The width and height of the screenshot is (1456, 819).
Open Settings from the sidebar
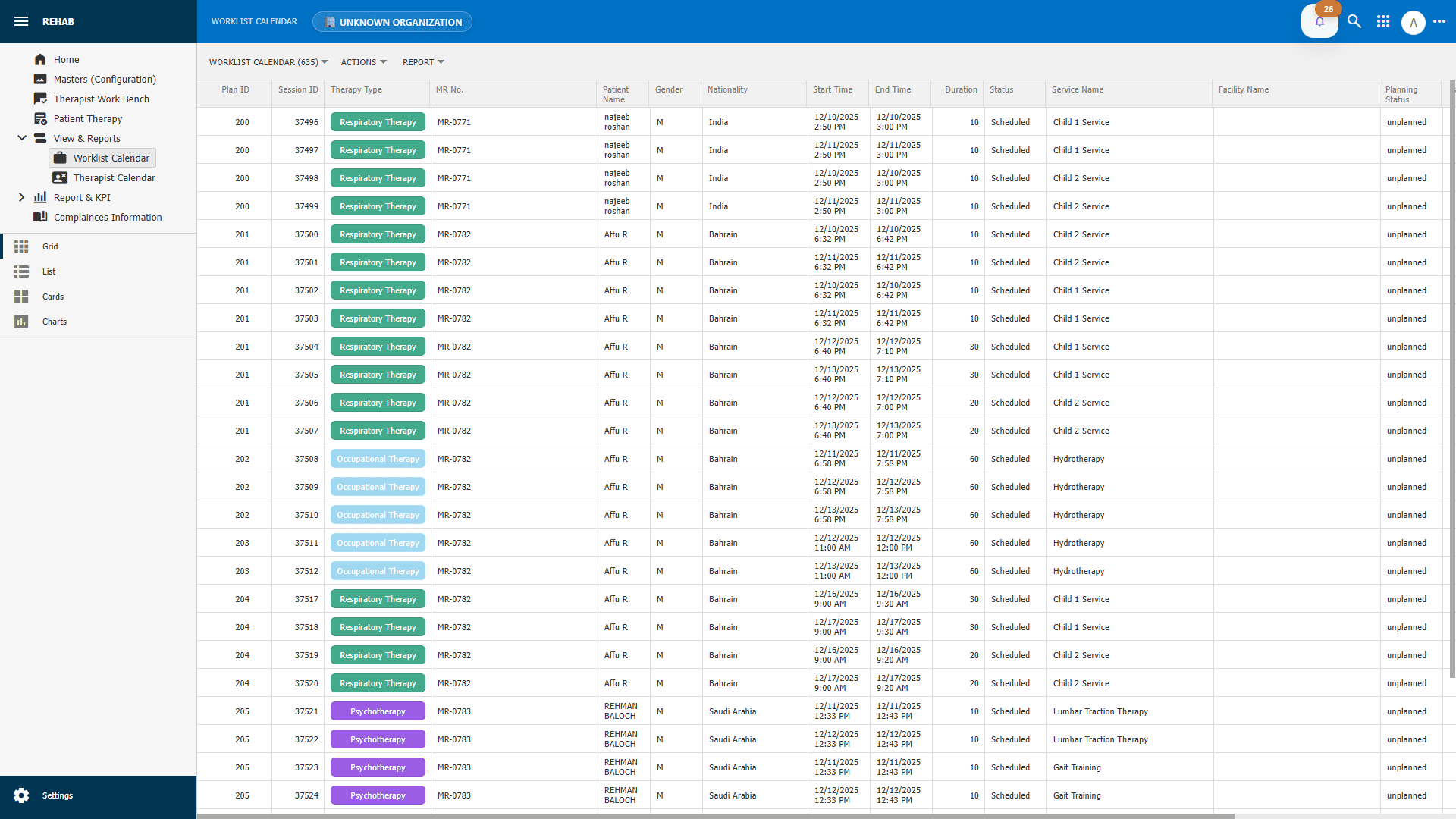coord(57,795)
